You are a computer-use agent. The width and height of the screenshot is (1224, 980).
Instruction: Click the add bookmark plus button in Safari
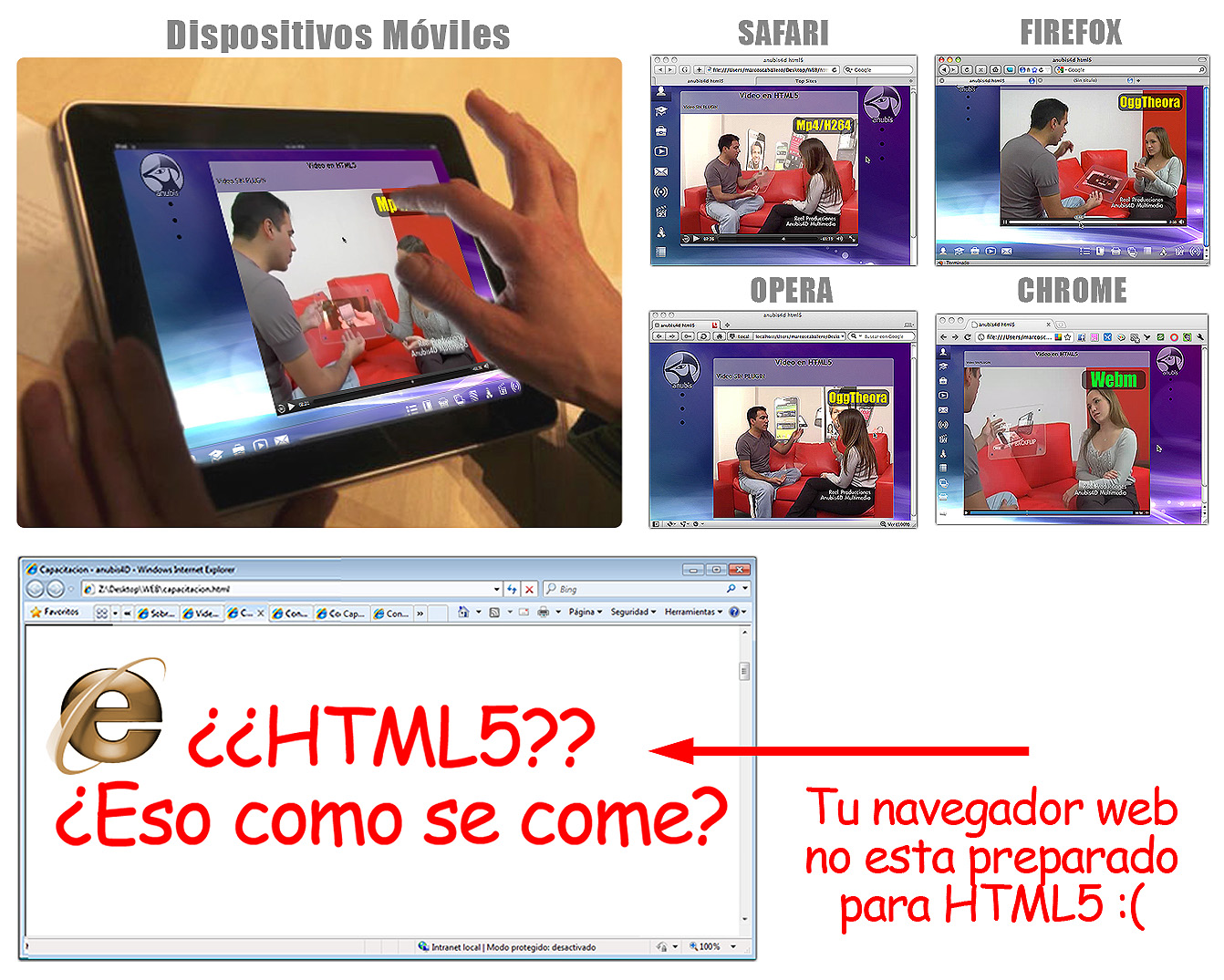coord(700,69)
